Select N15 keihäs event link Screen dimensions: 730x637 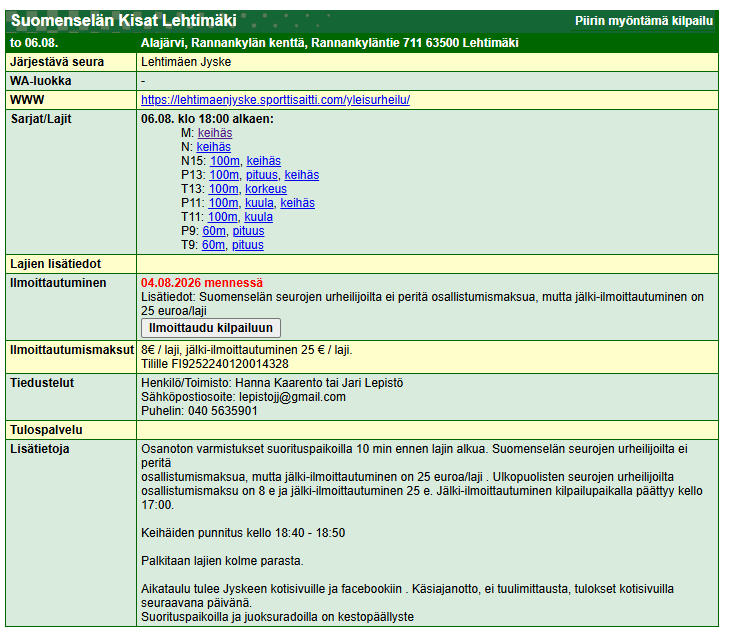pos(264,161)
